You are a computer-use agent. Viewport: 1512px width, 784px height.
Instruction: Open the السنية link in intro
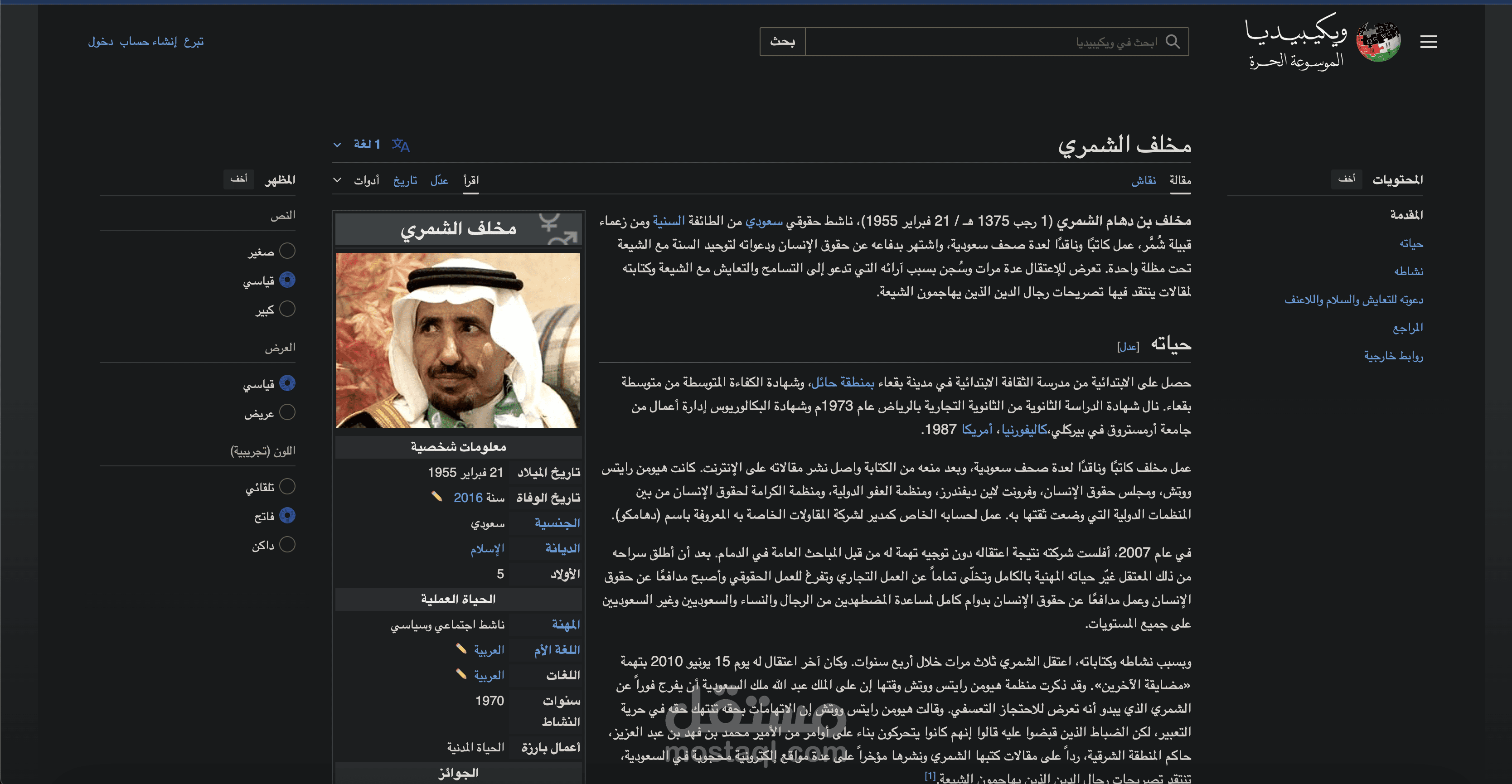point(669,221)
